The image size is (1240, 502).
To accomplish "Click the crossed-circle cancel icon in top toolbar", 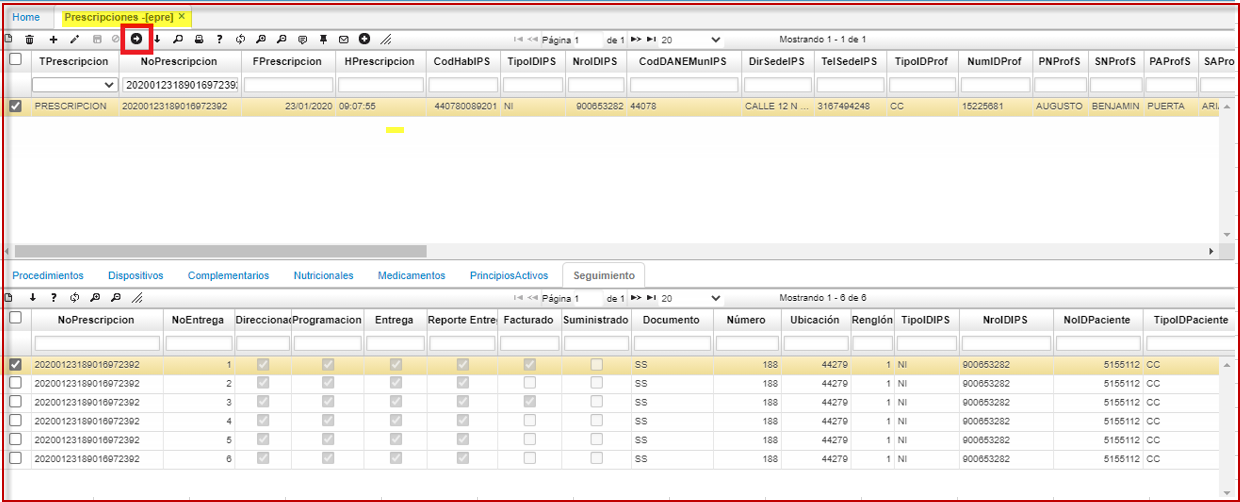I will (x=116, y=39).
